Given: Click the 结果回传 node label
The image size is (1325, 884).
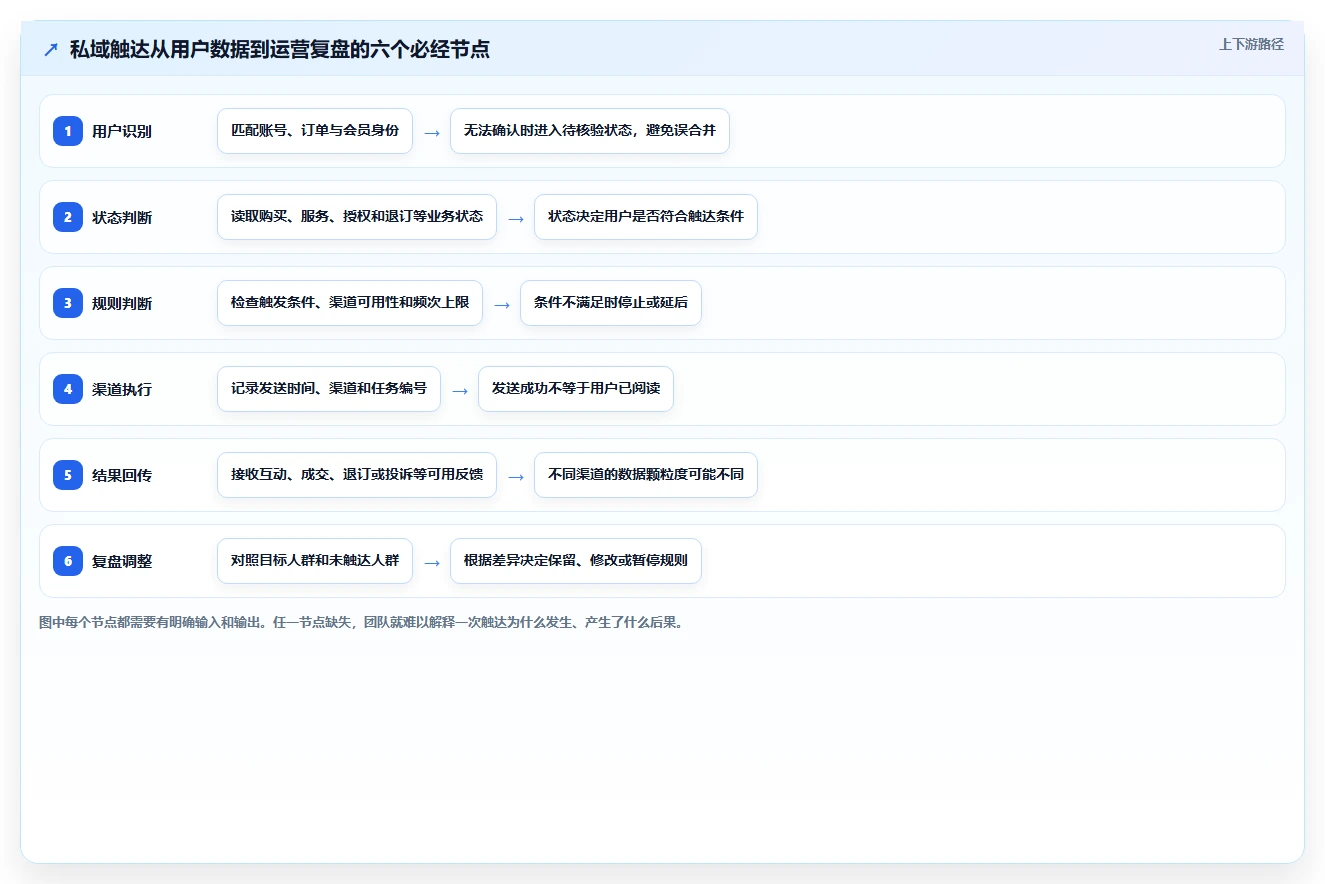Looking at the screenshot, I should click(x=122, y=475).
